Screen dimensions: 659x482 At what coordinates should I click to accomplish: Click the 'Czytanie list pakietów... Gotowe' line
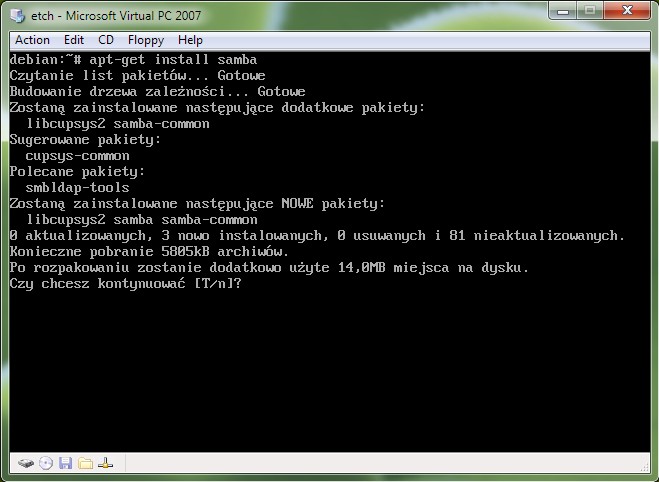click(137, 76)
